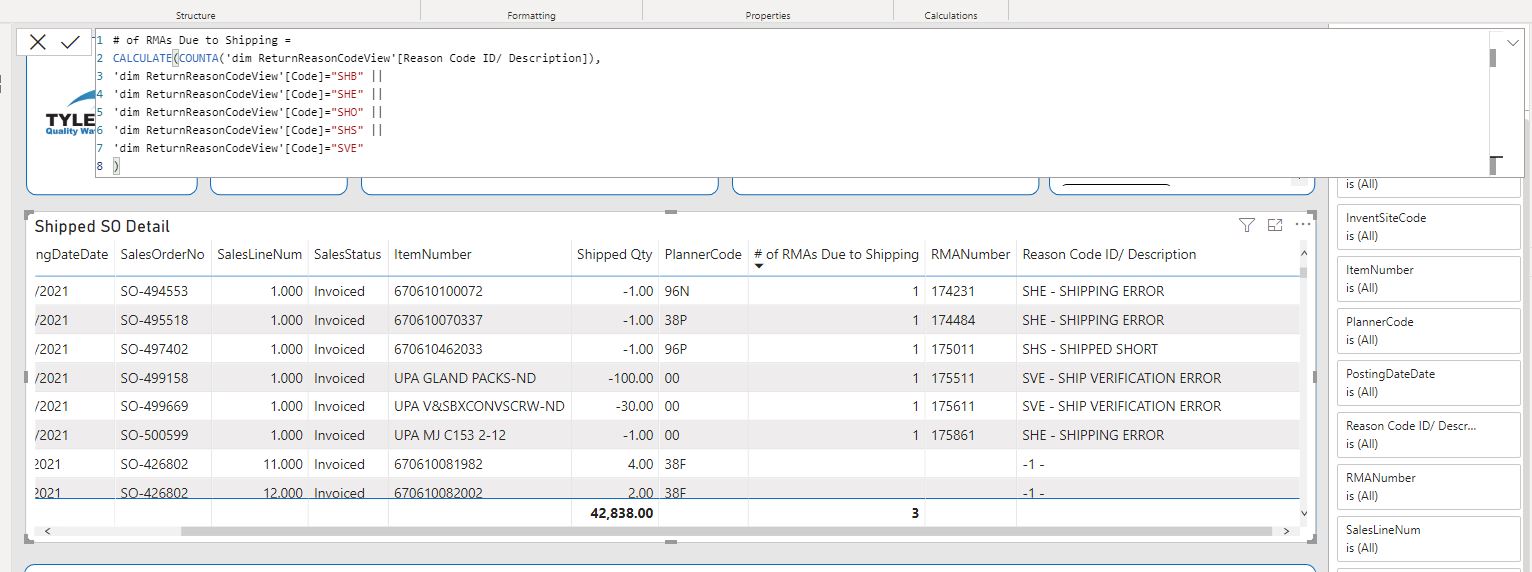The height and width of the screenshot is (572, 1532).
Task: Click the RMANumber column header
Action: pyautogui.click(x=970, y=254)
